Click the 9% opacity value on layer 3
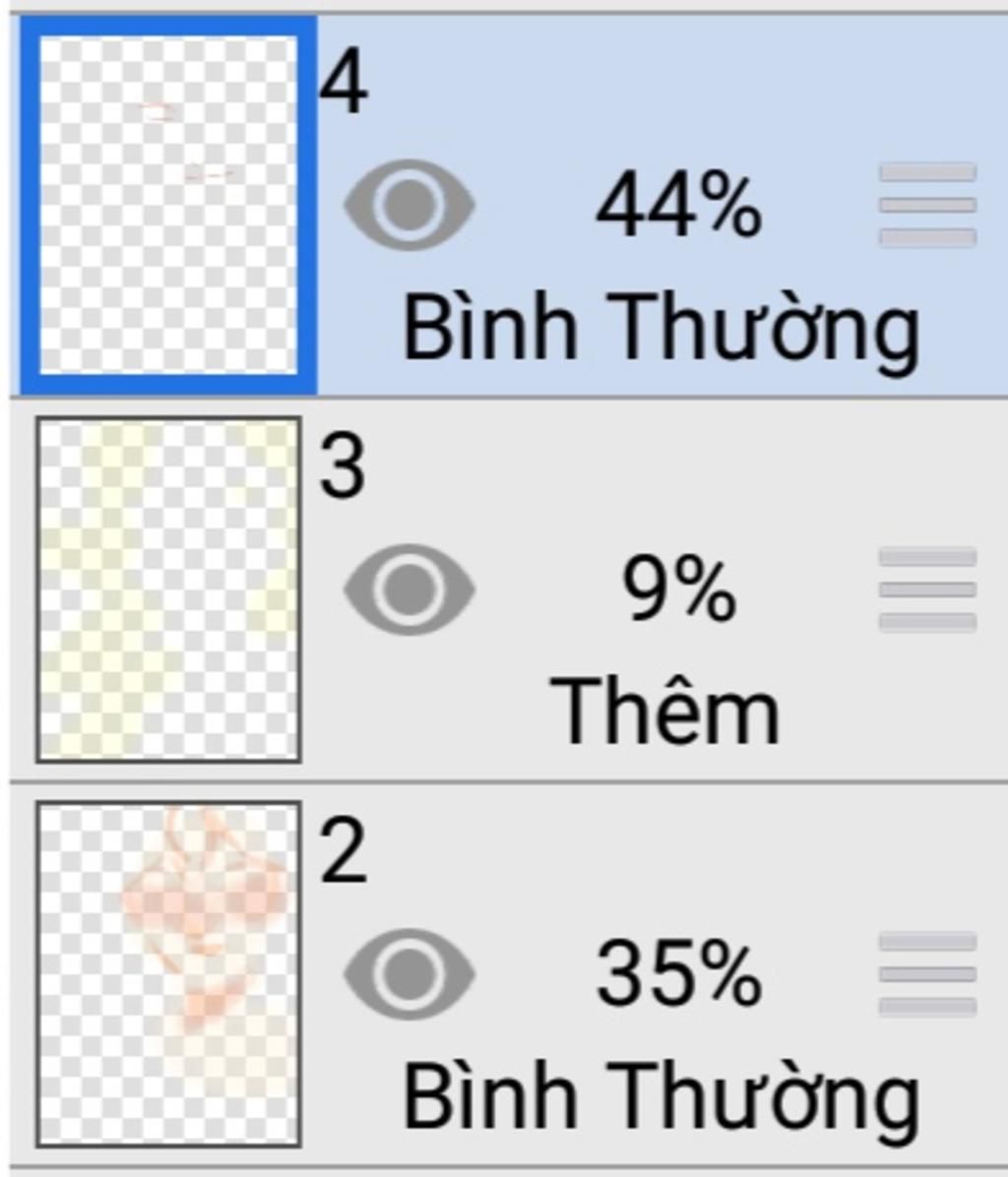The height and width of the screenshot is (1177, 1008). pyautogui.click(x=678, y=590)
